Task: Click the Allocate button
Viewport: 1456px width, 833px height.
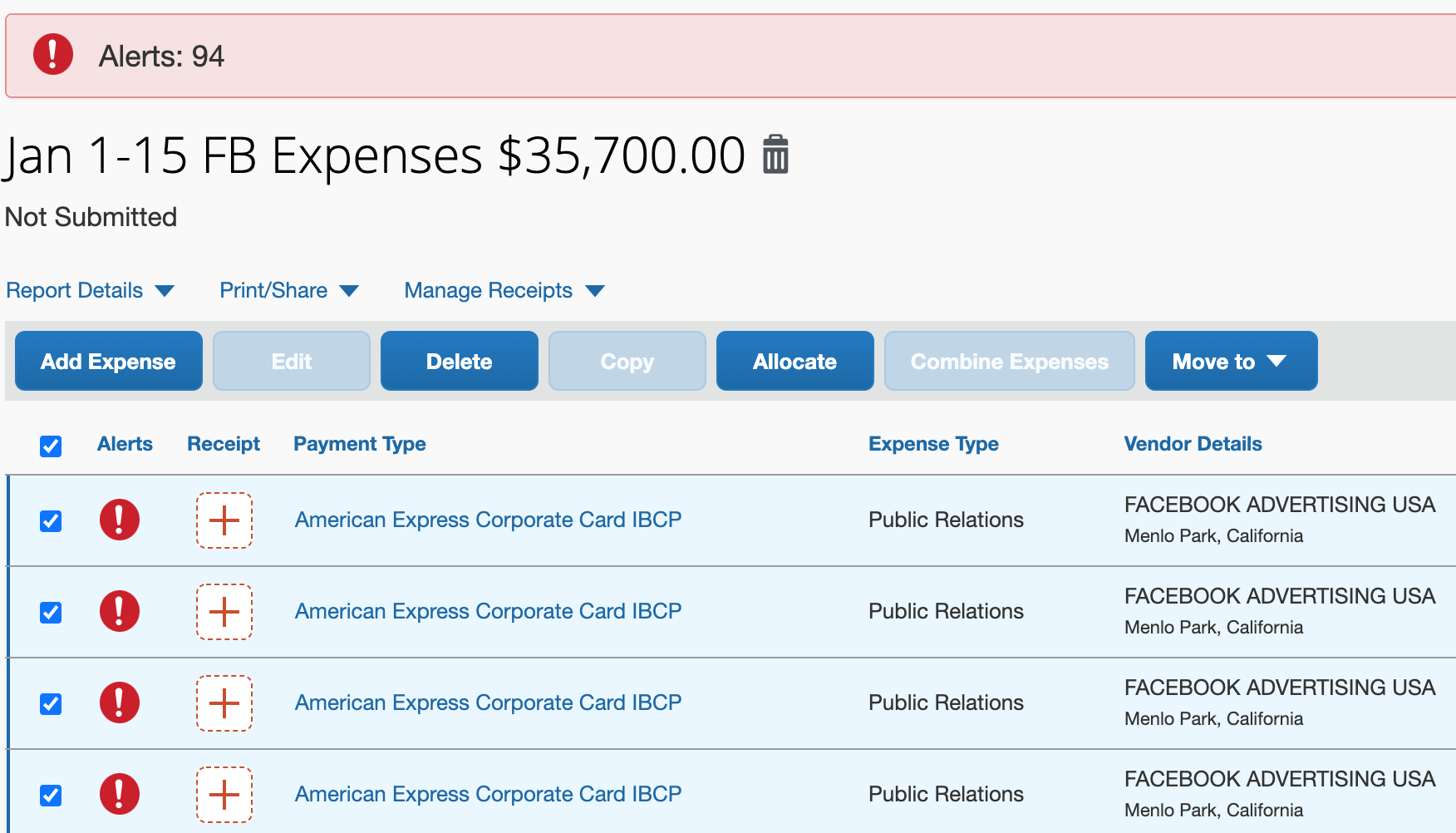Action: tap(794, 361)
